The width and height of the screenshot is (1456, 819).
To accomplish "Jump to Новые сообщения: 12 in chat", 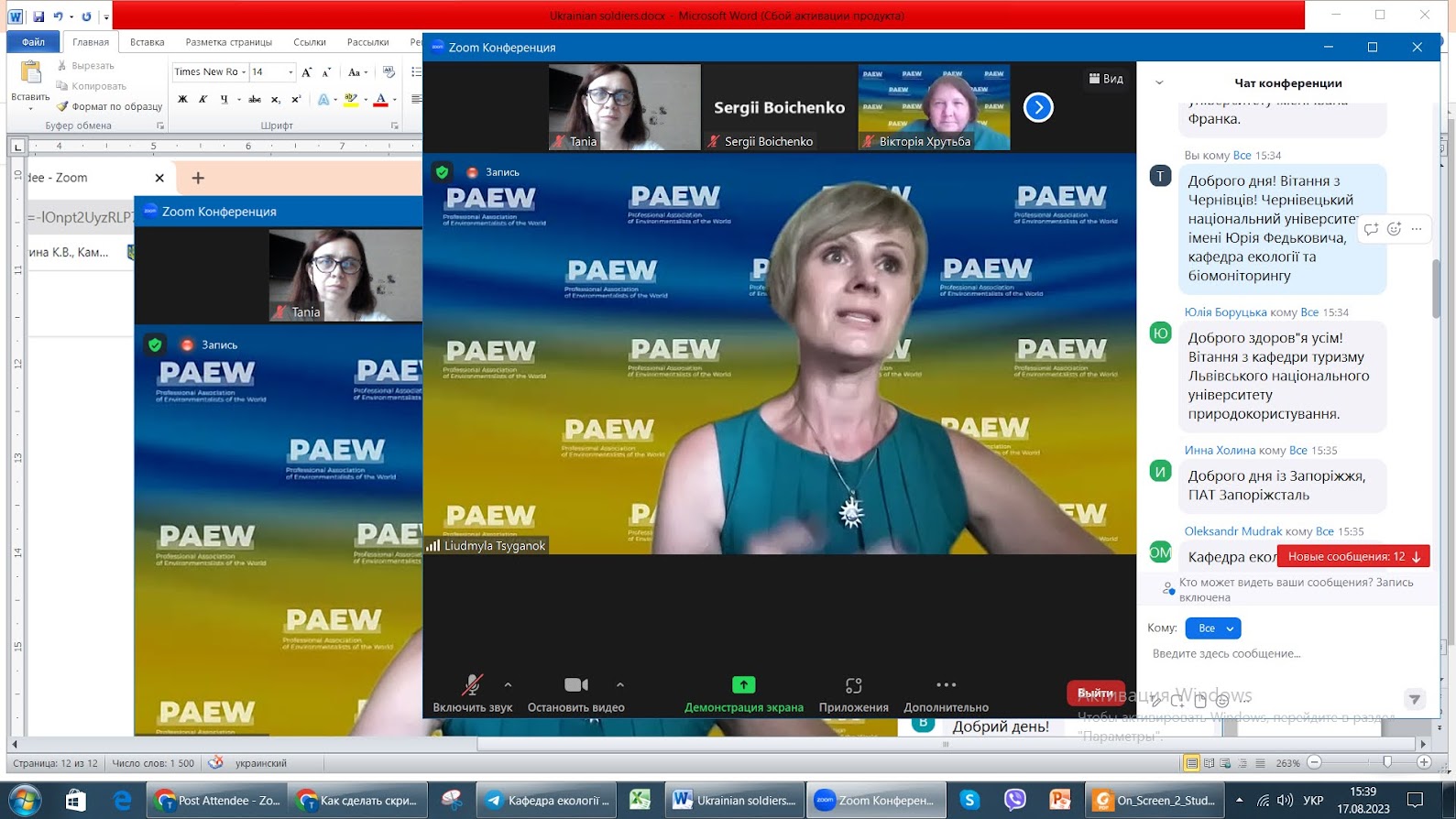I will (1353, 556).
